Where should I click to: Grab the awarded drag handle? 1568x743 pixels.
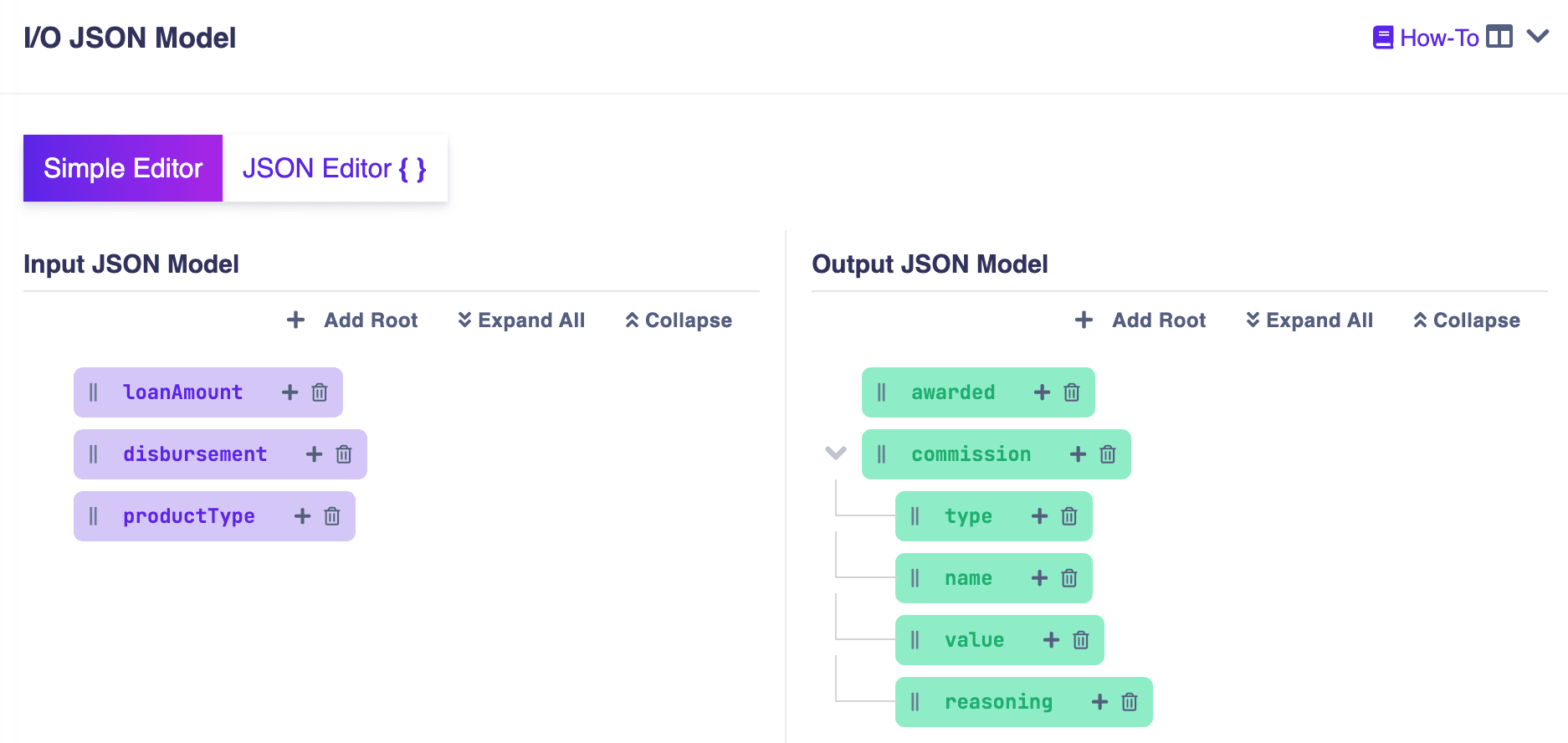(882, 392)
